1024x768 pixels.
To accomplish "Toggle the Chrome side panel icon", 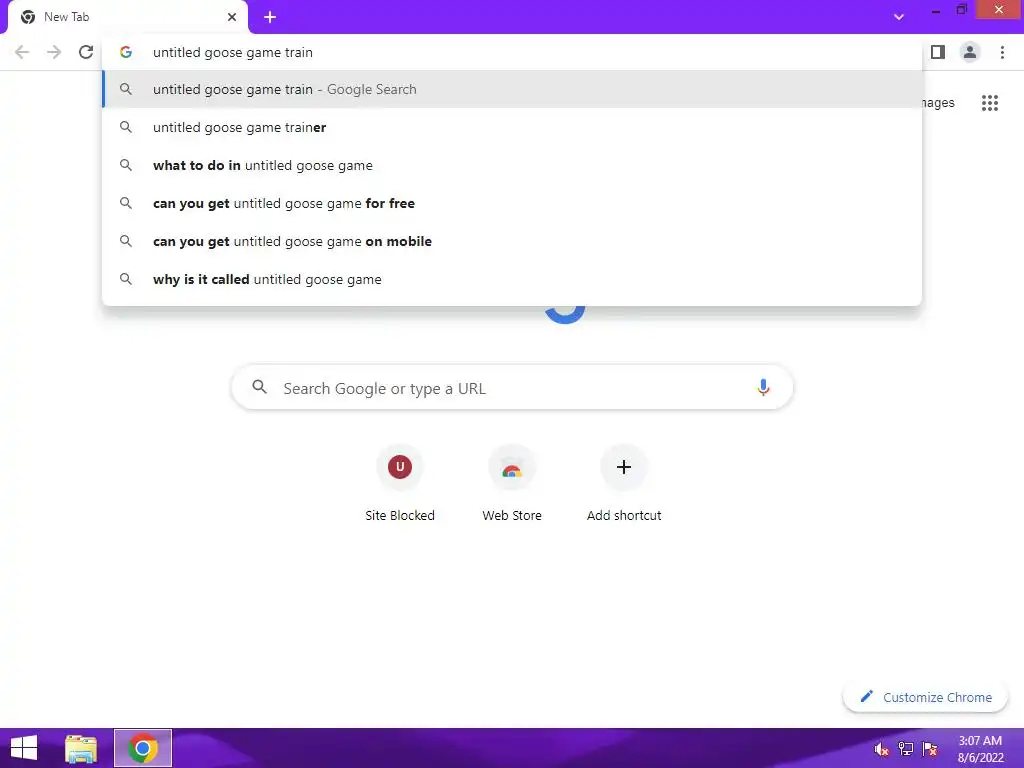I will [938, 52].
